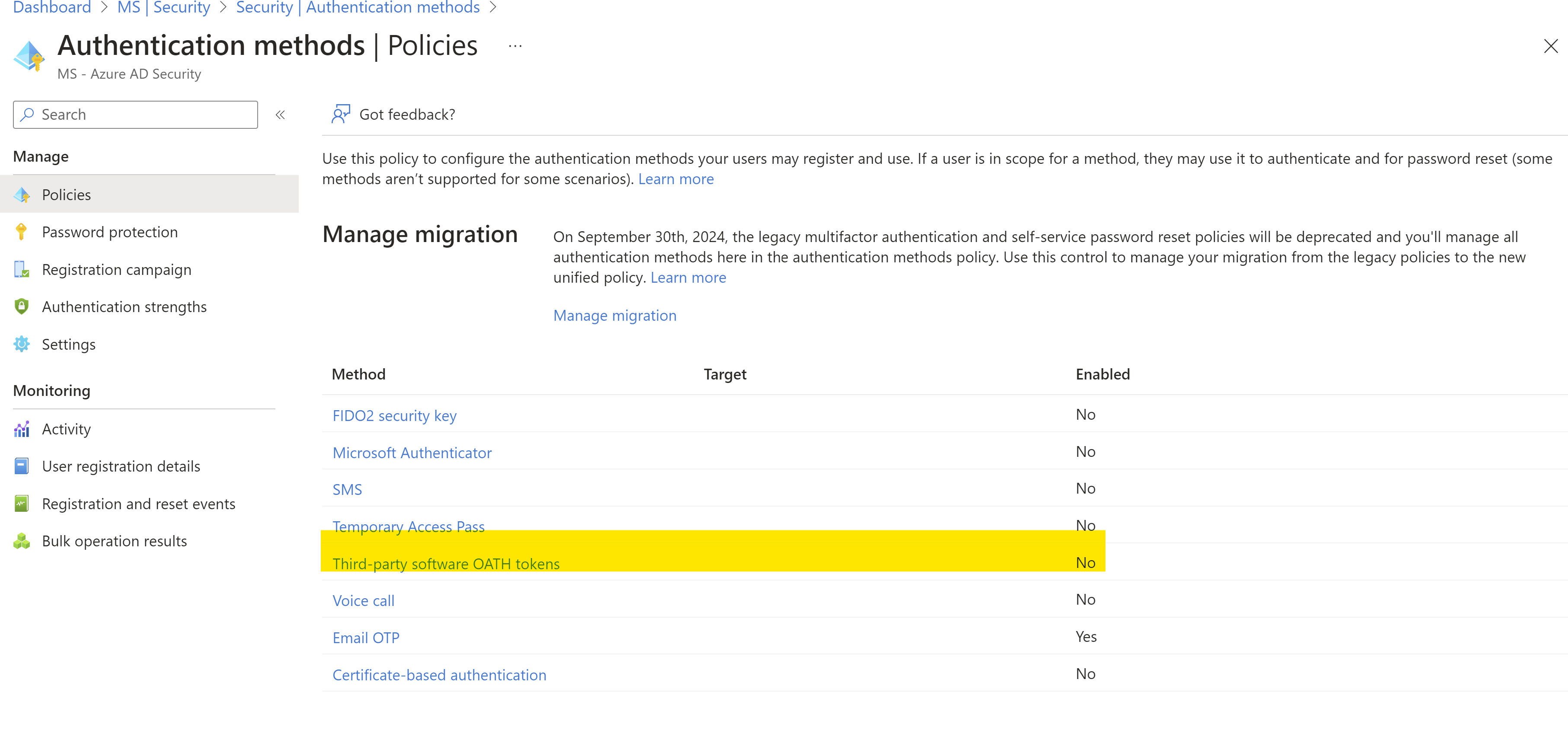Collapse the sidebar with double chevron
Viewport: 1568px width, 743px height.
(280, 115)
